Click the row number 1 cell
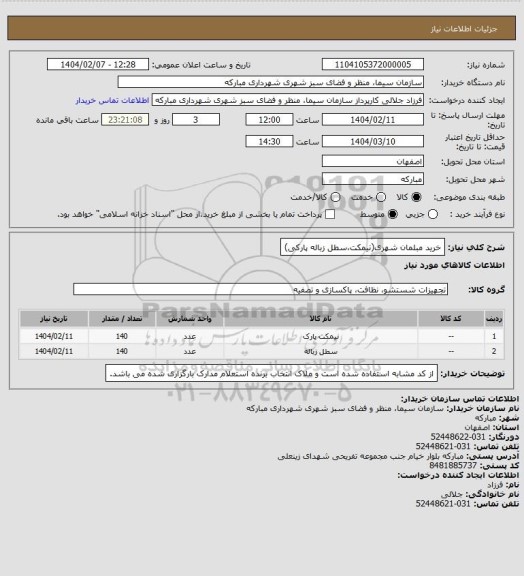 click(494, 336)
